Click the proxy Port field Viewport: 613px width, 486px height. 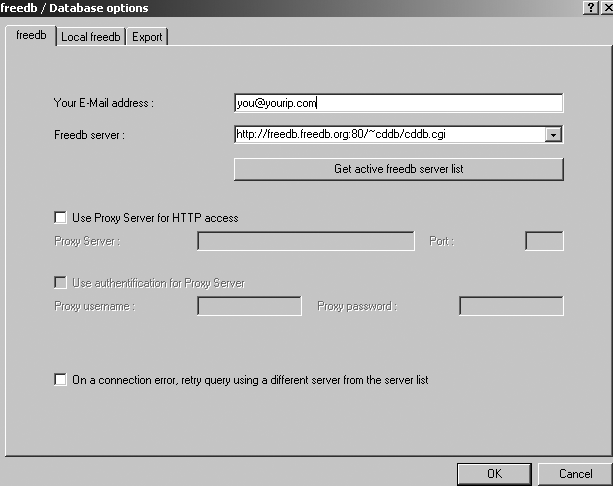pyautogui.click(x=544, y=241)
